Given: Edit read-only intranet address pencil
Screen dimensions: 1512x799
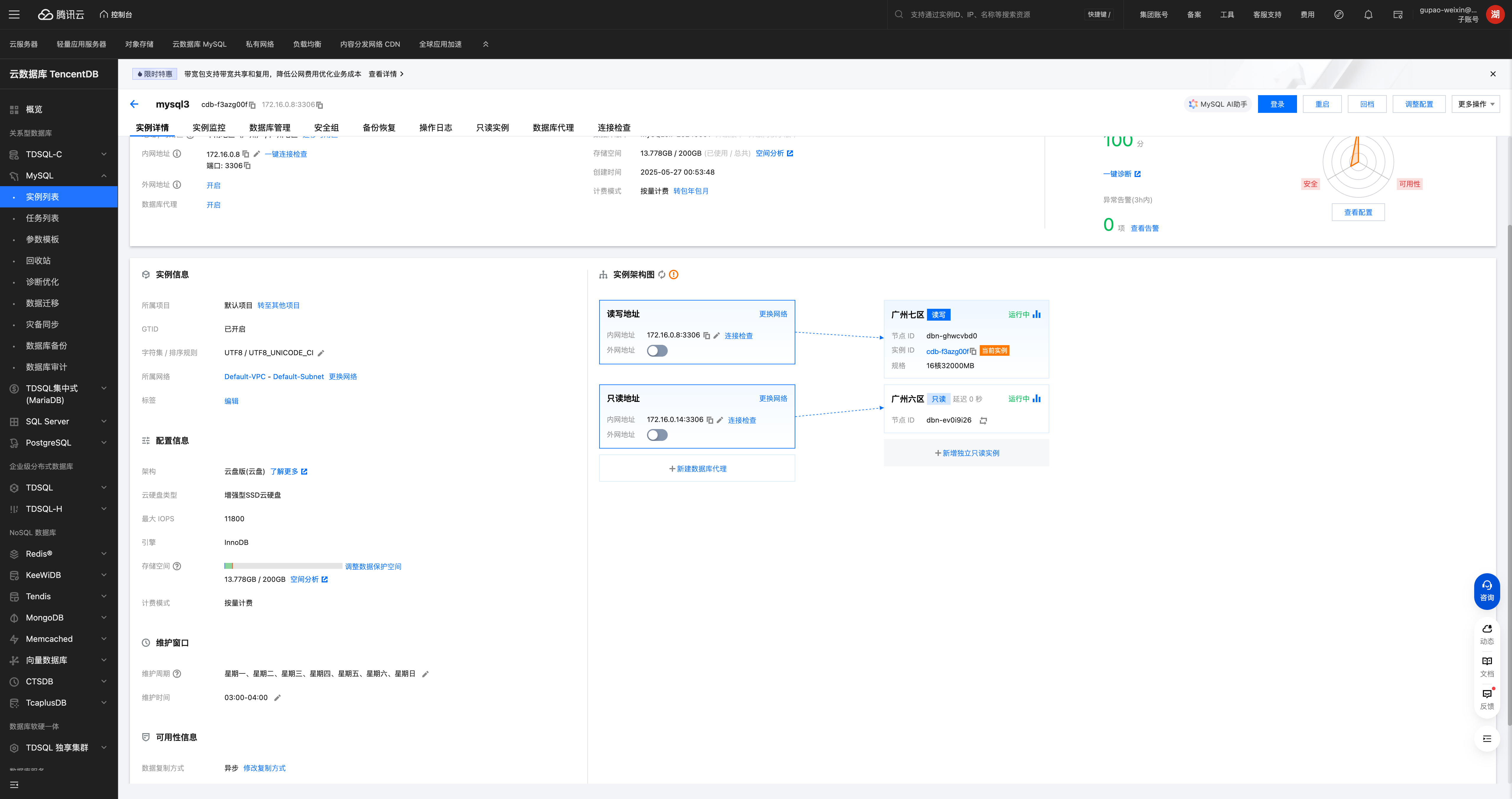Looking at the screenshot, I should coord(720,420).
